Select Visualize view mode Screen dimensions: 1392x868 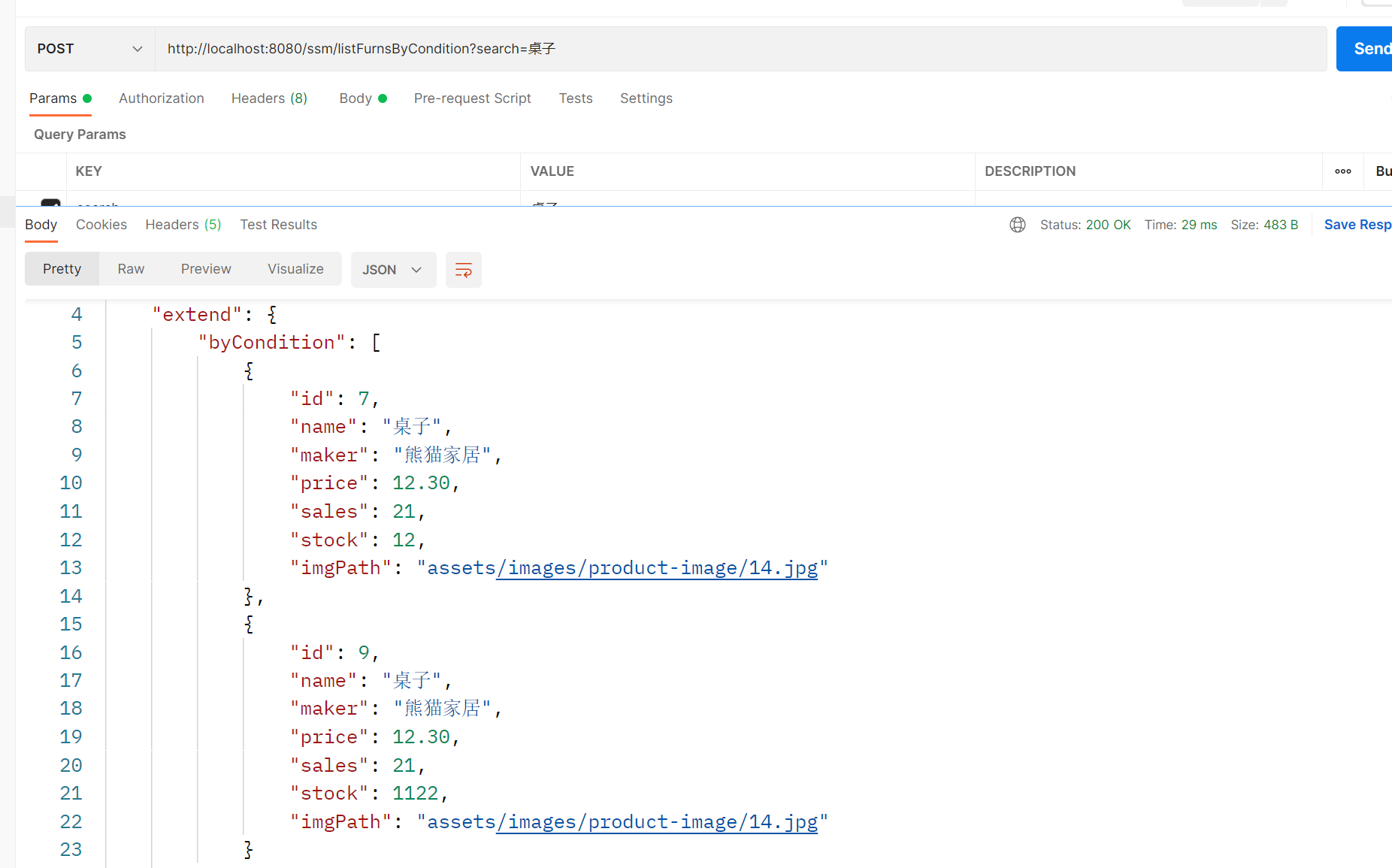(x=295, y=269)
